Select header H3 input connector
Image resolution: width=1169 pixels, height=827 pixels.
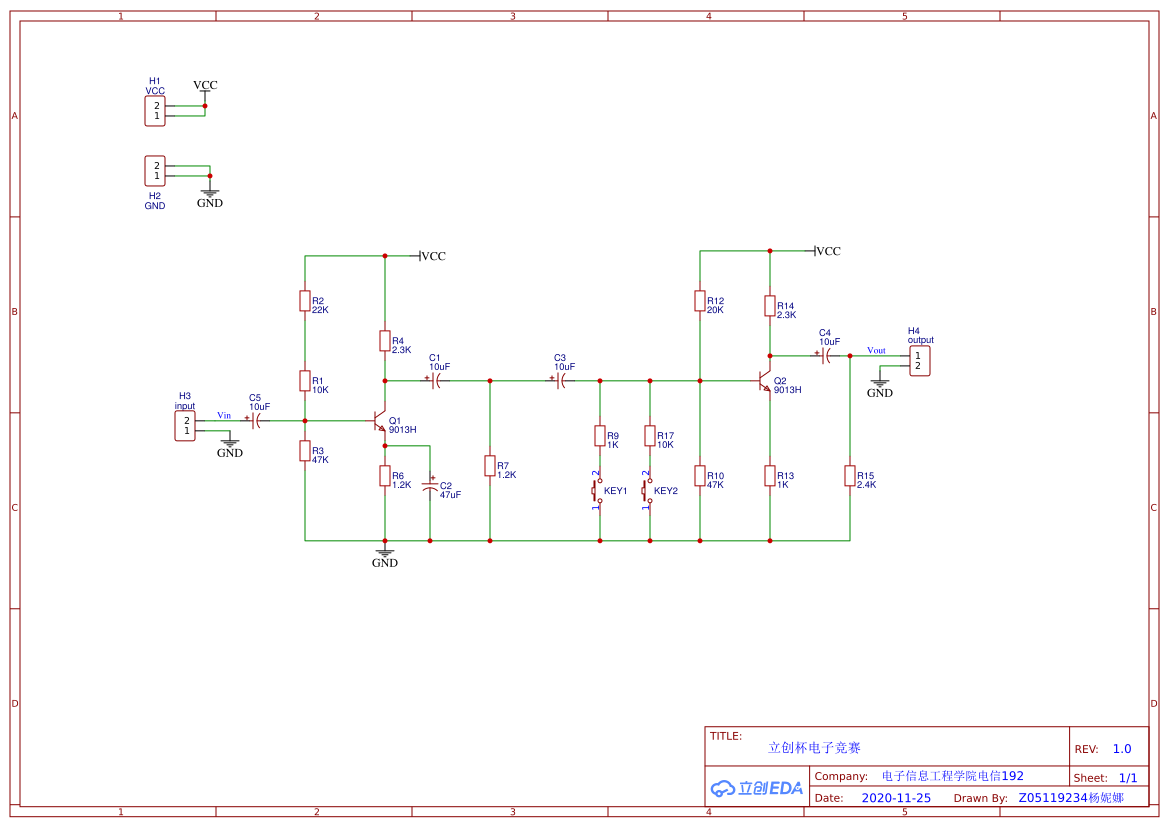(x=185, y=426)
